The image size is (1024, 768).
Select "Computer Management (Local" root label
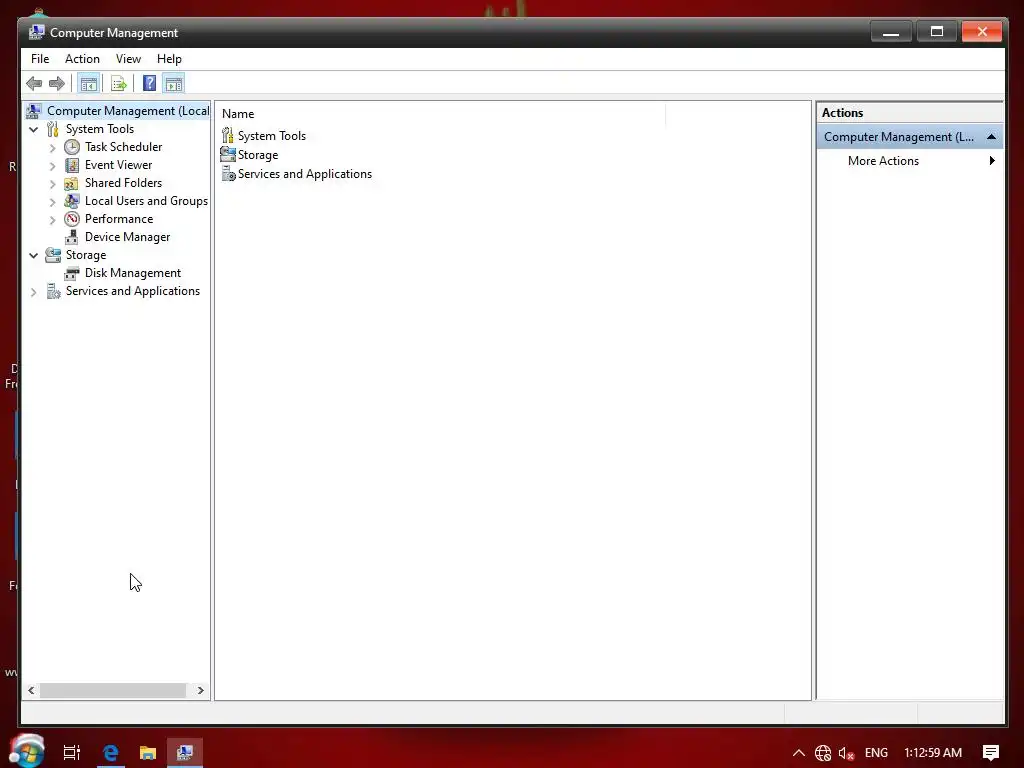128,111
